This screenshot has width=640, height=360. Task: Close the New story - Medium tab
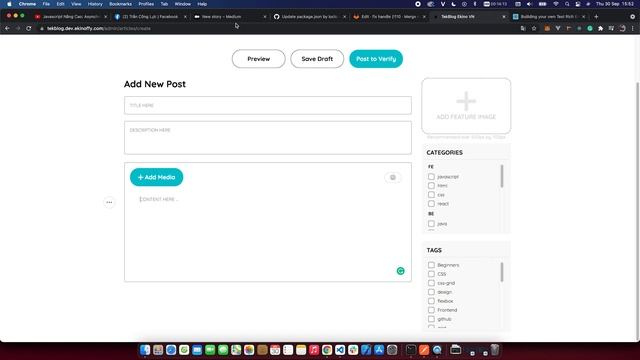click(265, 17)
